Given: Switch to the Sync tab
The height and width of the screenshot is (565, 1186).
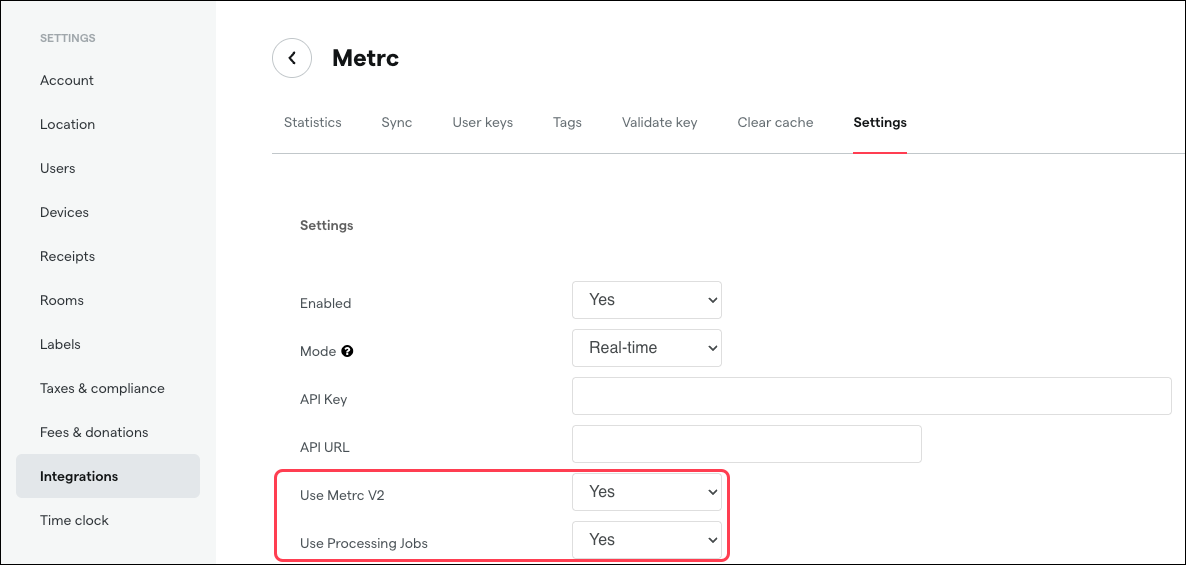Looking at the screenshot, I should pyautogui.click(x=396, y=123).
